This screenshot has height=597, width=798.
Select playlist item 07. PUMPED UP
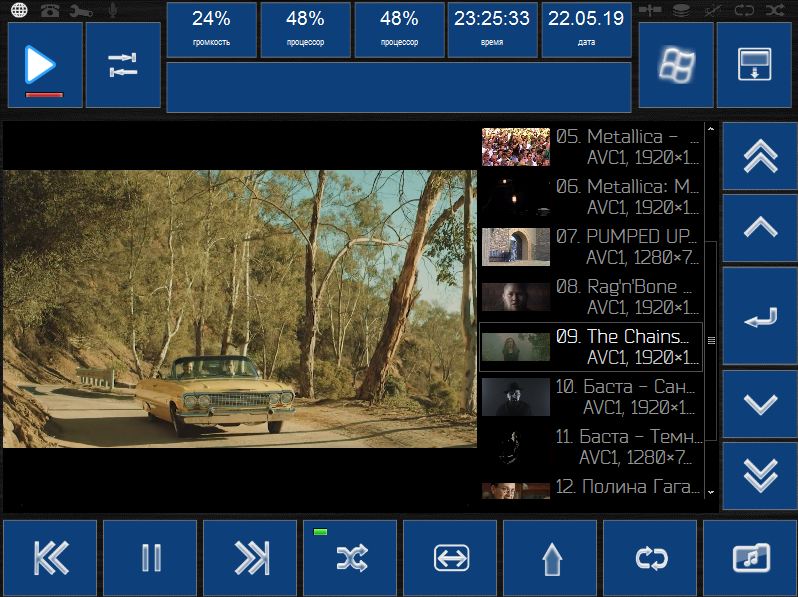[x=591, y=247]
